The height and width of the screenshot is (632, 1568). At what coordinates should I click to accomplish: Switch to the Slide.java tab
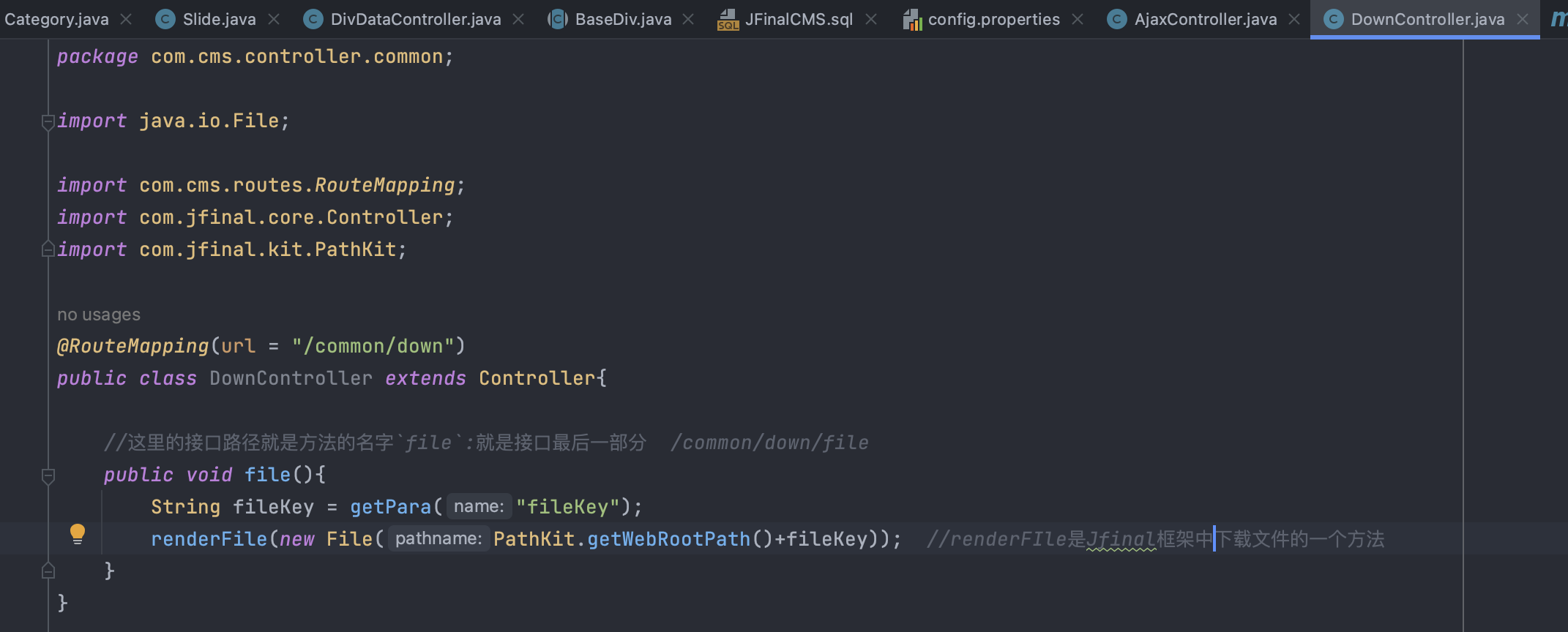coord(219,20)
